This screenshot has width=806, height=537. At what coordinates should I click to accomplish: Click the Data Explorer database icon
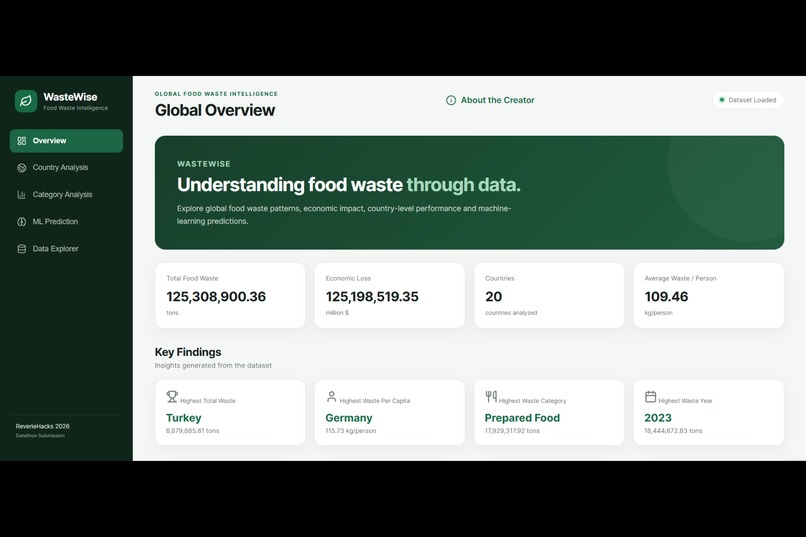22,249
